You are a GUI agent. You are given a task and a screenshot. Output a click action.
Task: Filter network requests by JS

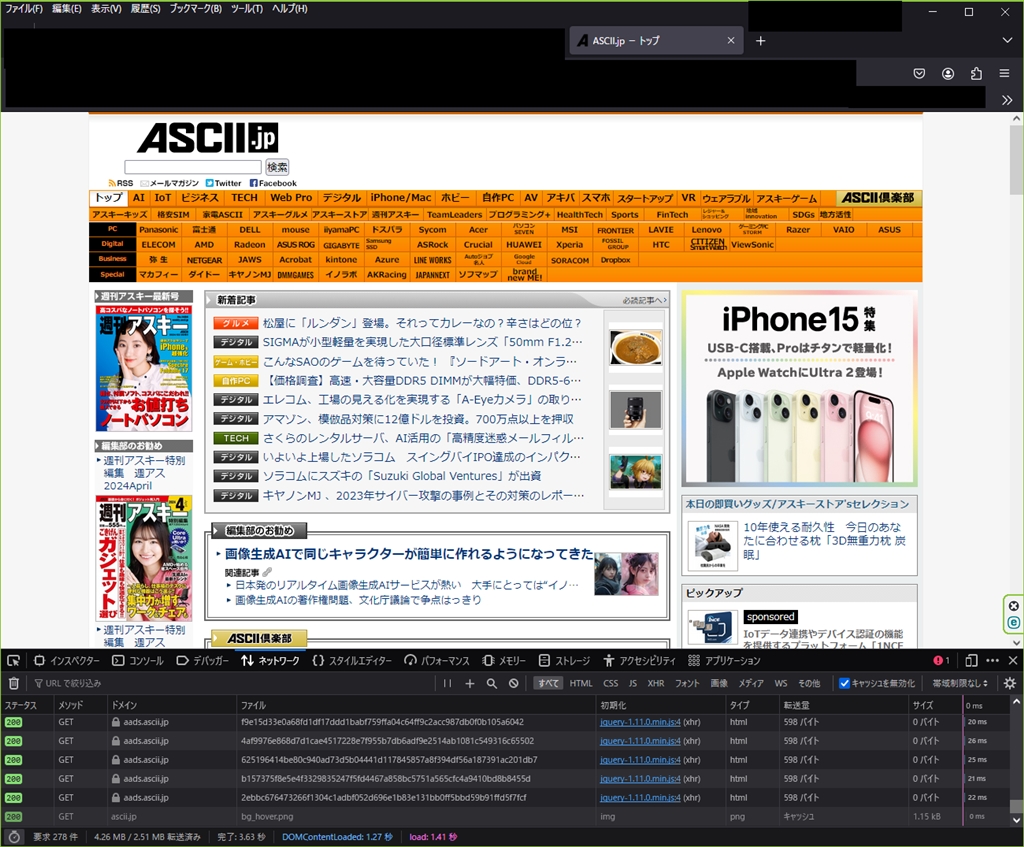[633, 683]
